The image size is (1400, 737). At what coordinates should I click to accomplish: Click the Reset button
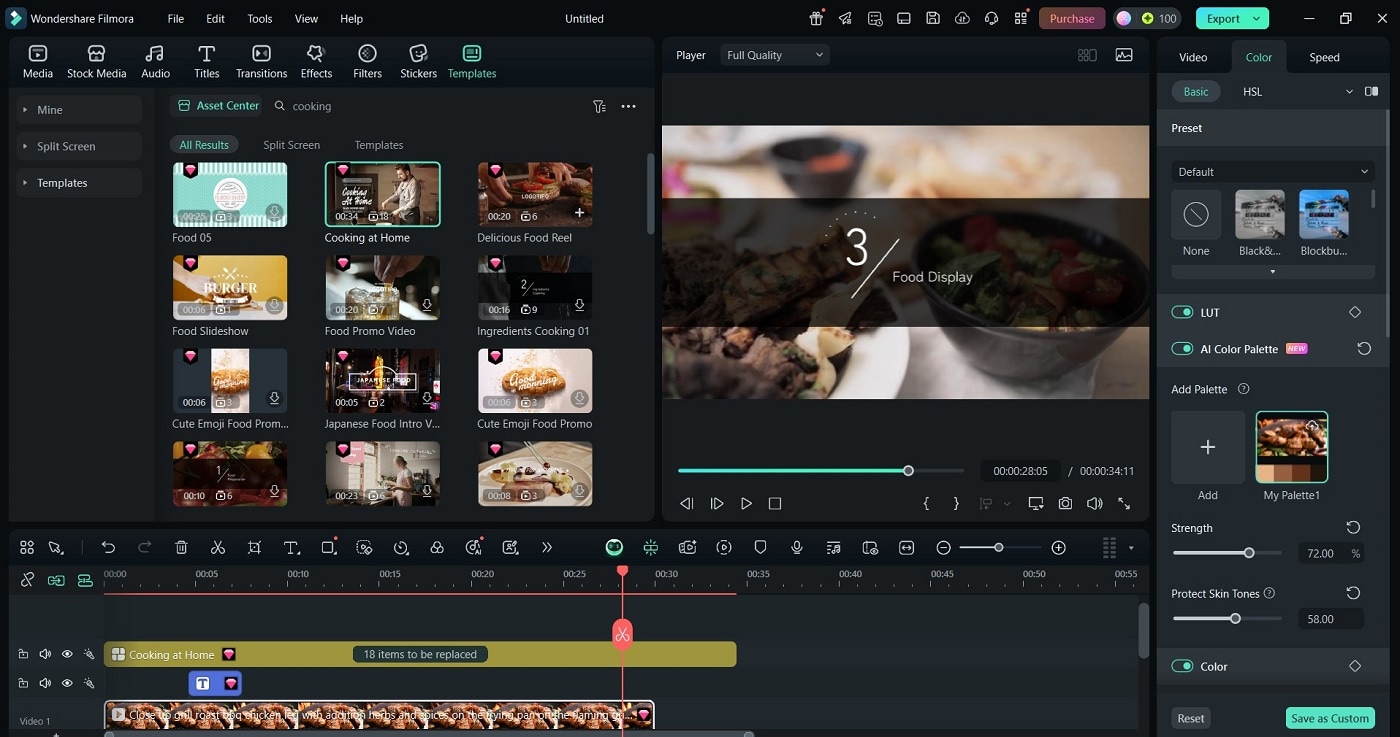[1190, 718]
